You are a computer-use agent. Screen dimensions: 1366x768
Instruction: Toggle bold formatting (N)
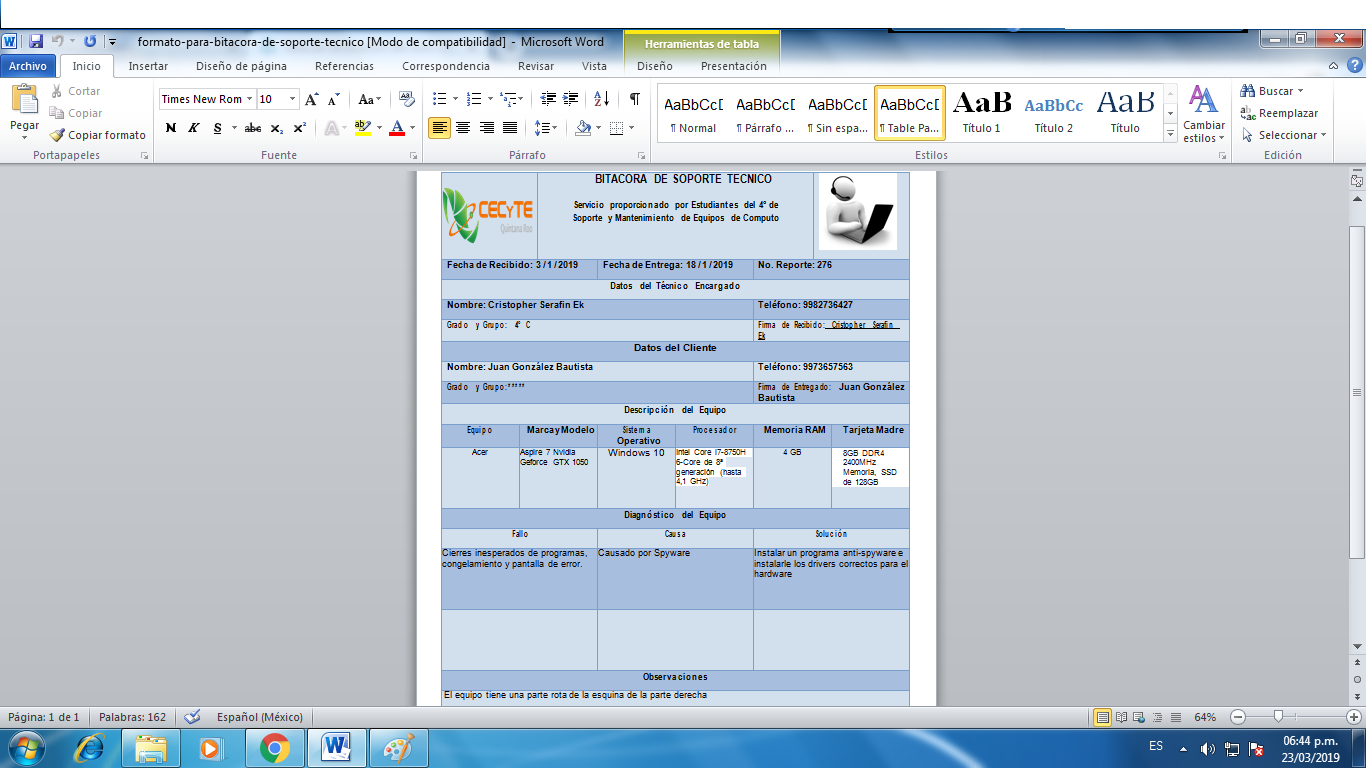(x=170, y=128)
